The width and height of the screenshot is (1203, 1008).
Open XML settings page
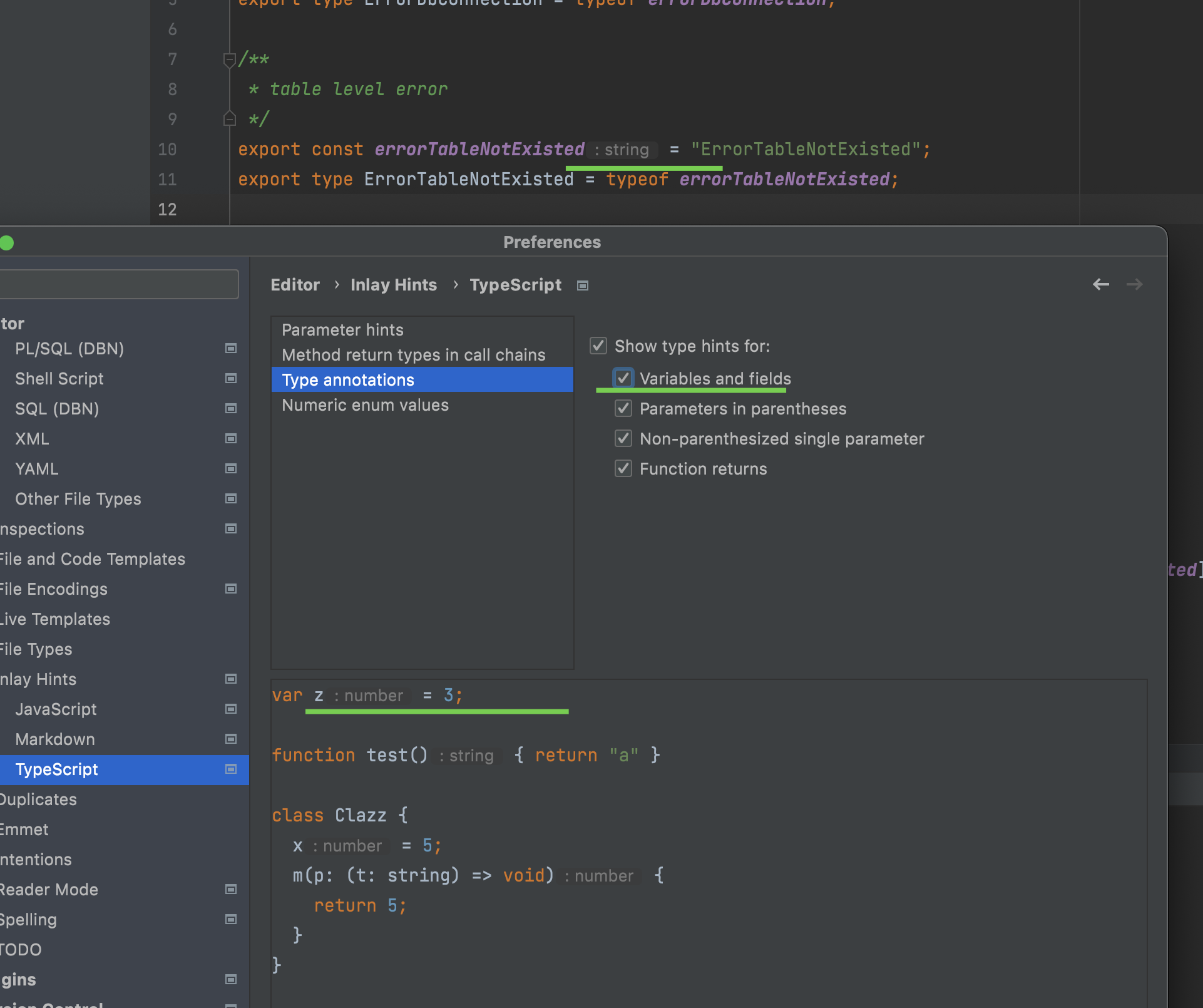[32, 439]
